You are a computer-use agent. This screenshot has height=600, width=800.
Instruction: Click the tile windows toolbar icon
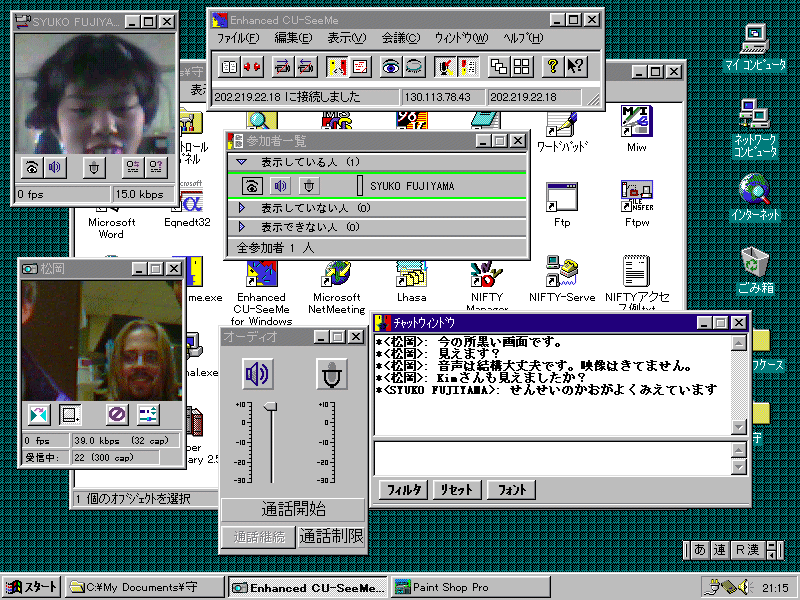point(522,67)
